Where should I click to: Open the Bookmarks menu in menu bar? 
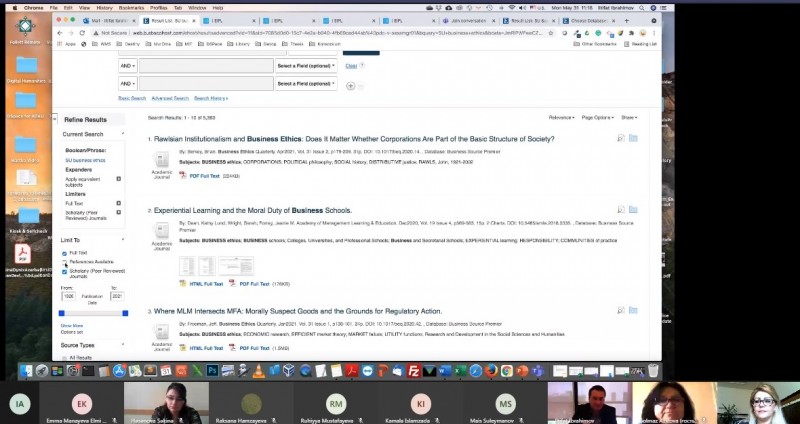[131, 8]
